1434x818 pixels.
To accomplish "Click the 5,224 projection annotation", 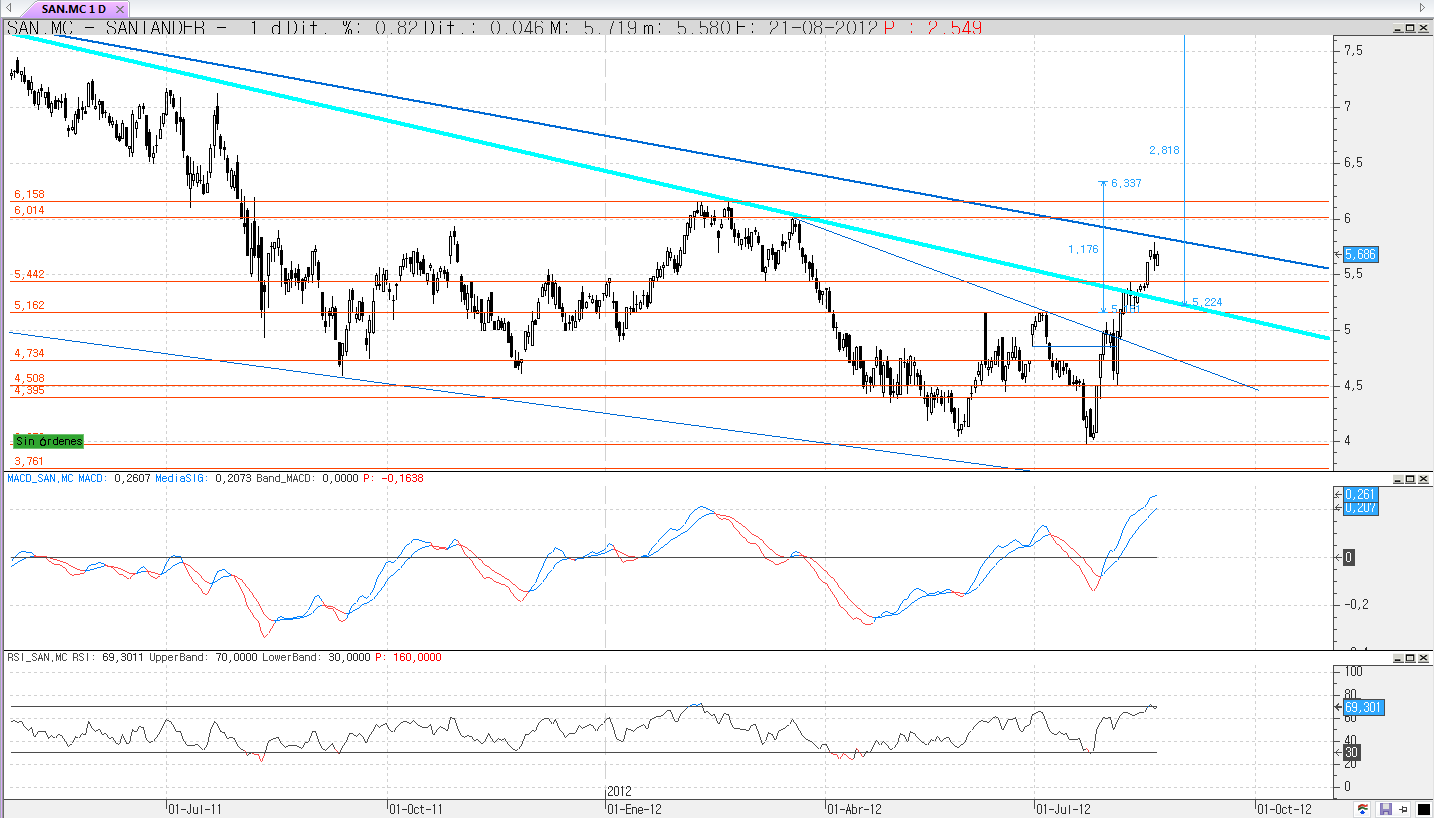I will point(1206,301).
